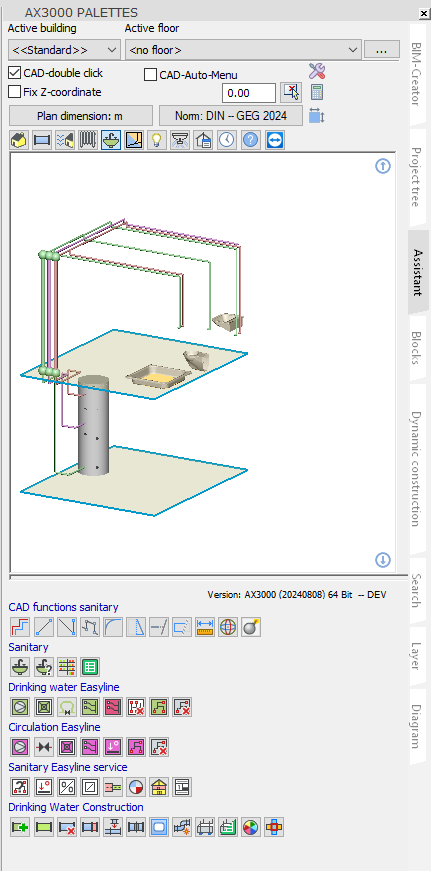Click the add pipe green plus icon
Screen dimensions: 431x871
pyautogui.click(x=20, y=827)
